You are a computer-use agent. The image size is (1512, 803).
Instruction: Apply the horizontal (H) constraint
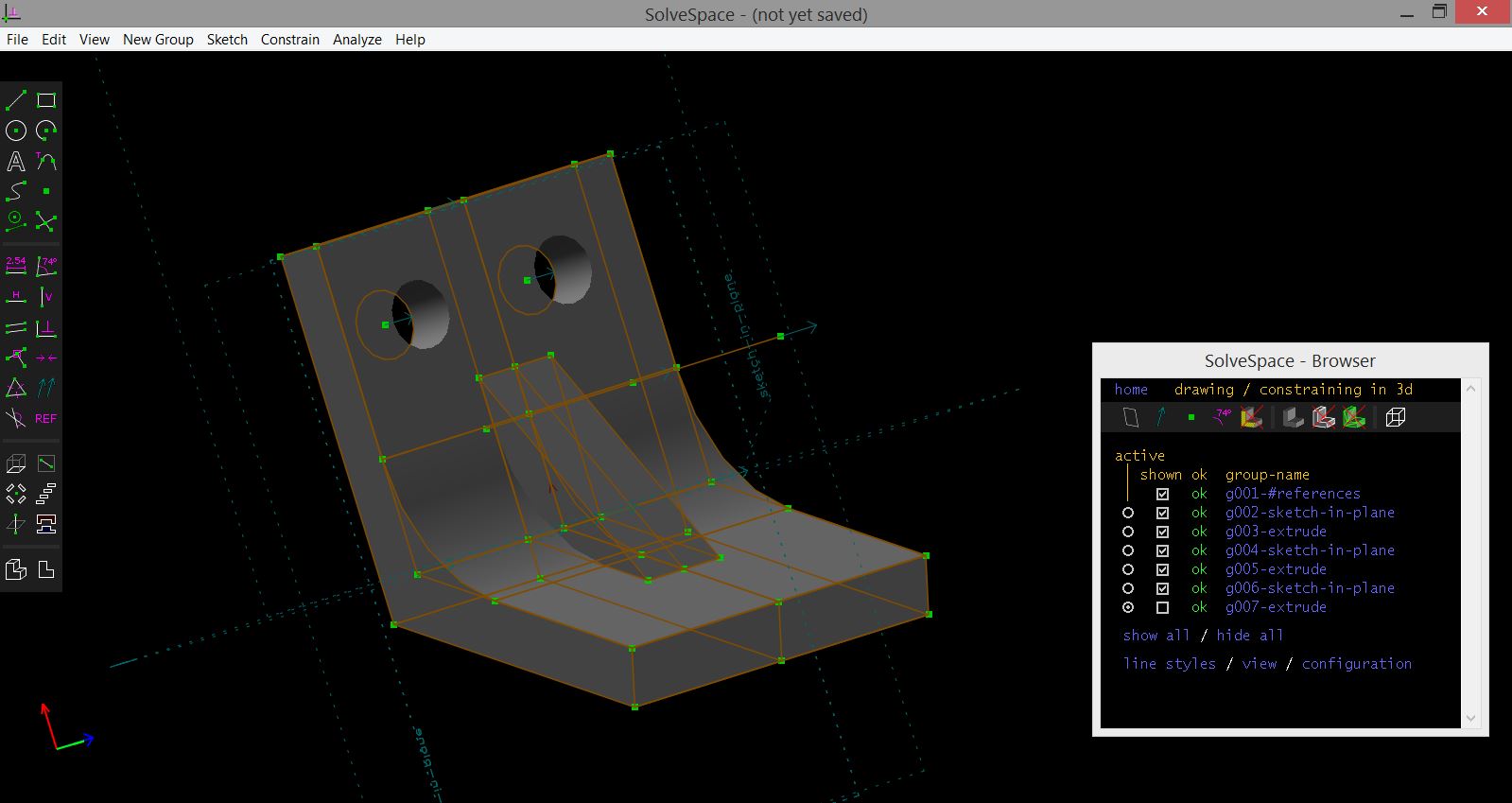(16, 297)
